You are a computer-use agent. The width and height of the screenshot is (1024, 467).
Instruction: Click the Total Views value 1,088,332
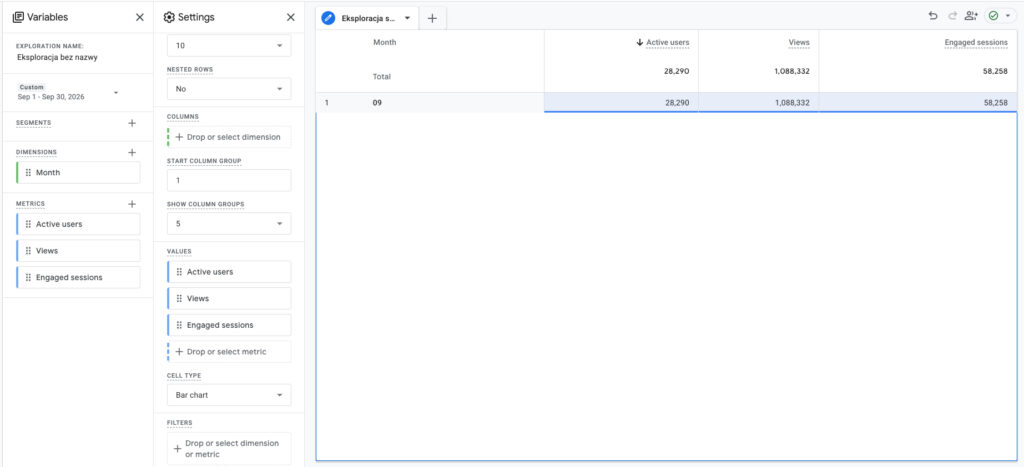790,71
